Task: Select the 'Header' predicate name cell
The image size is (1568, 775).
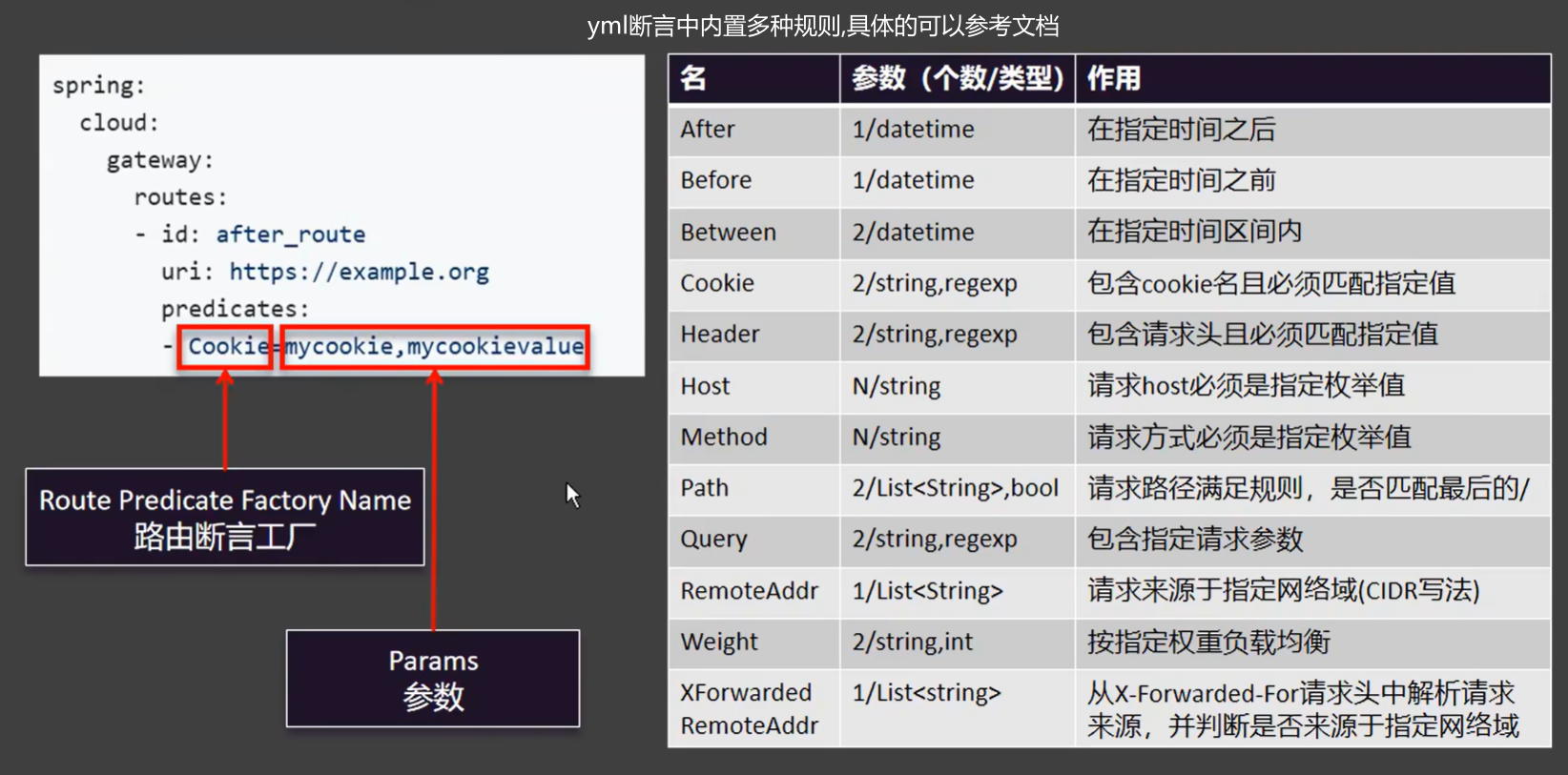Action: coord(753,335)
